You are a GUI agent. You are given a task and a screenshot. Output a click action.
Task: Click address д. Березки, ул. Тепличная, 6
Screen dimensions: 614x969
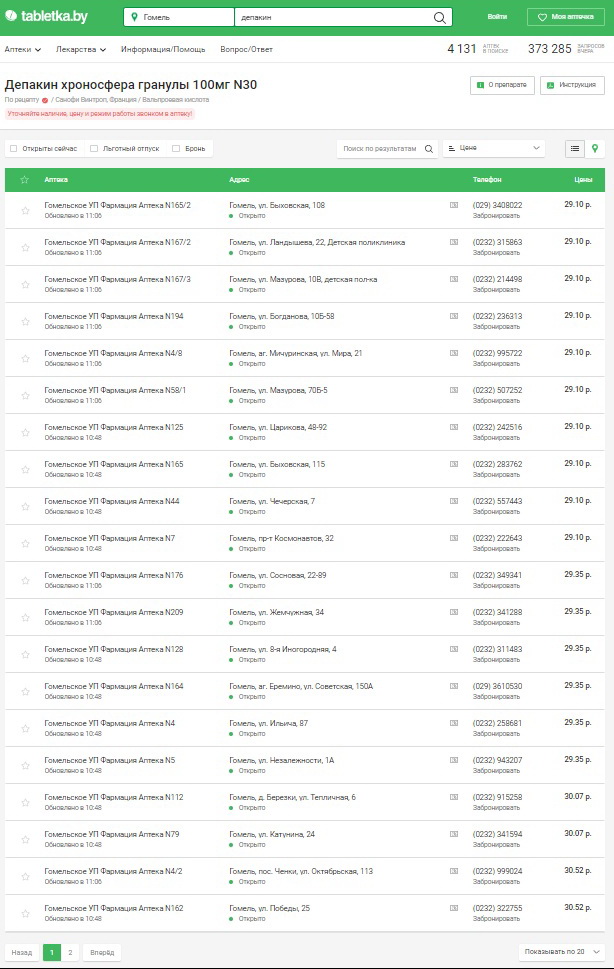click(292, 797)
